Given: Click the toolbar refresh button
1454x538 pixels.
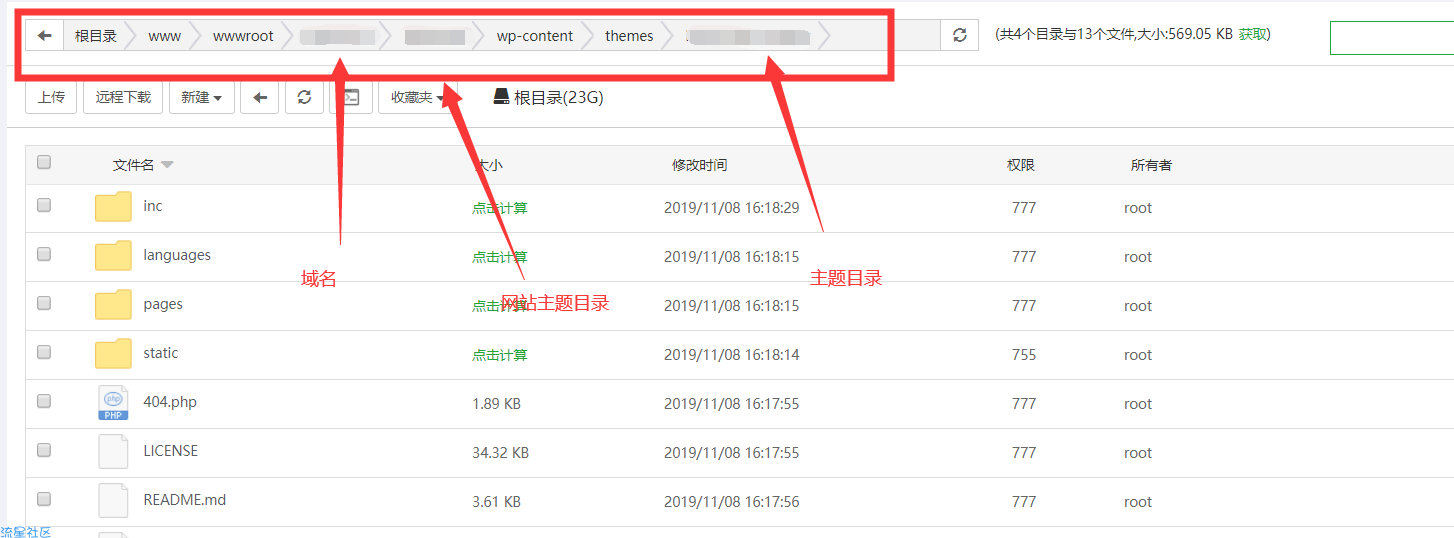Looking at the screenshot, I should click(x=305, y=97).
